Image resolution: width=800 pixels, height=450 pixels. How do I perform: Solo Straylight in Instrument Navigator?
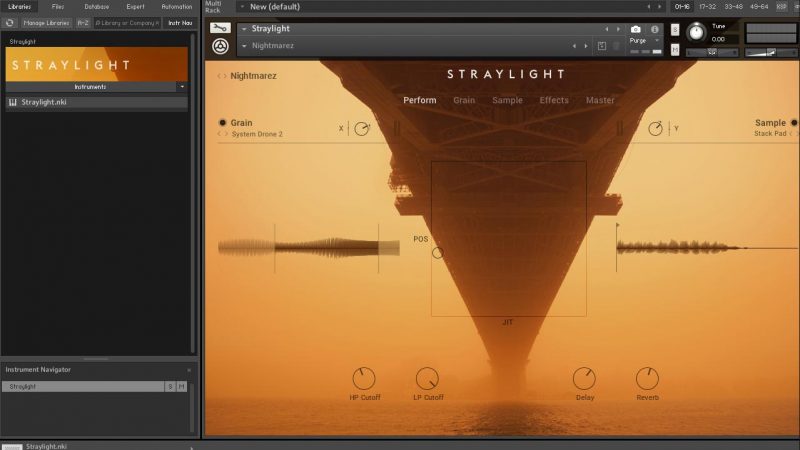[170, 387]
